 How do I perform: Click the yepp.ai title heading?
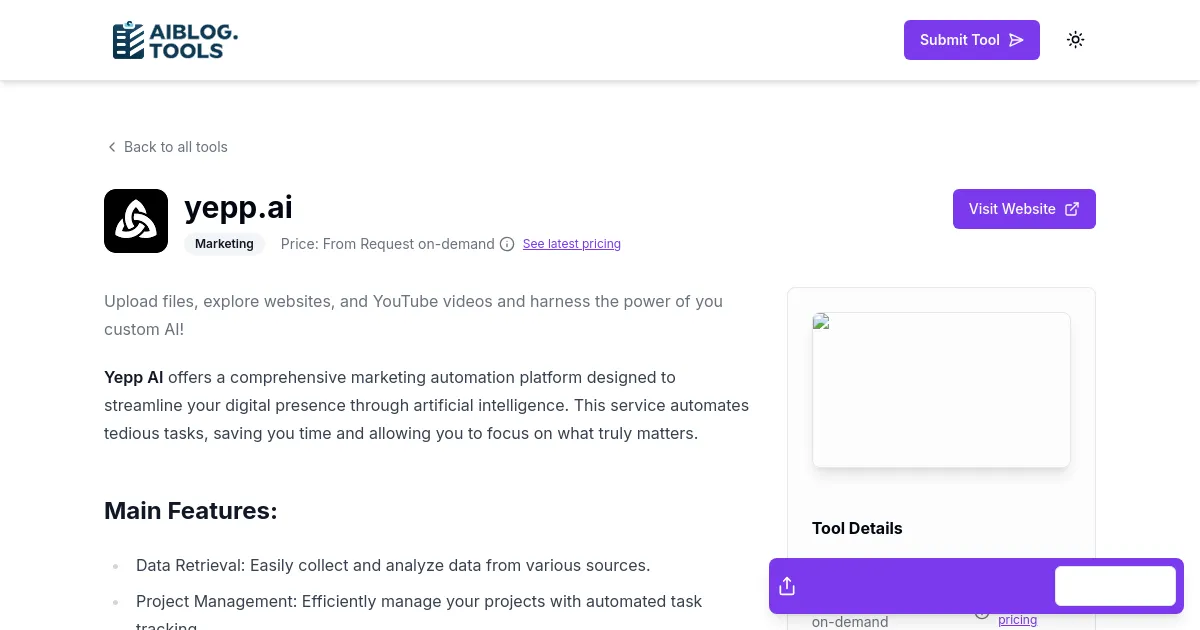pyautogui.click(x=238, y=207)
